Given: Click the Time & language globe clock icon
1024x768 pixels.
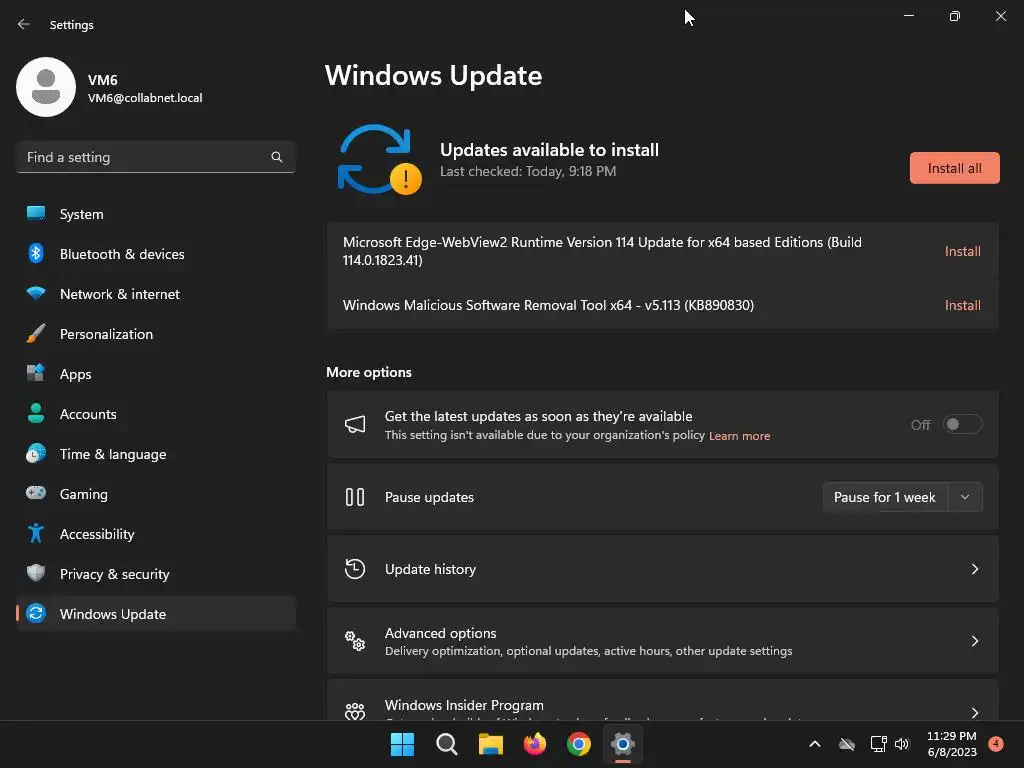Looking at the screenshot, I should [x=36, y=453].
